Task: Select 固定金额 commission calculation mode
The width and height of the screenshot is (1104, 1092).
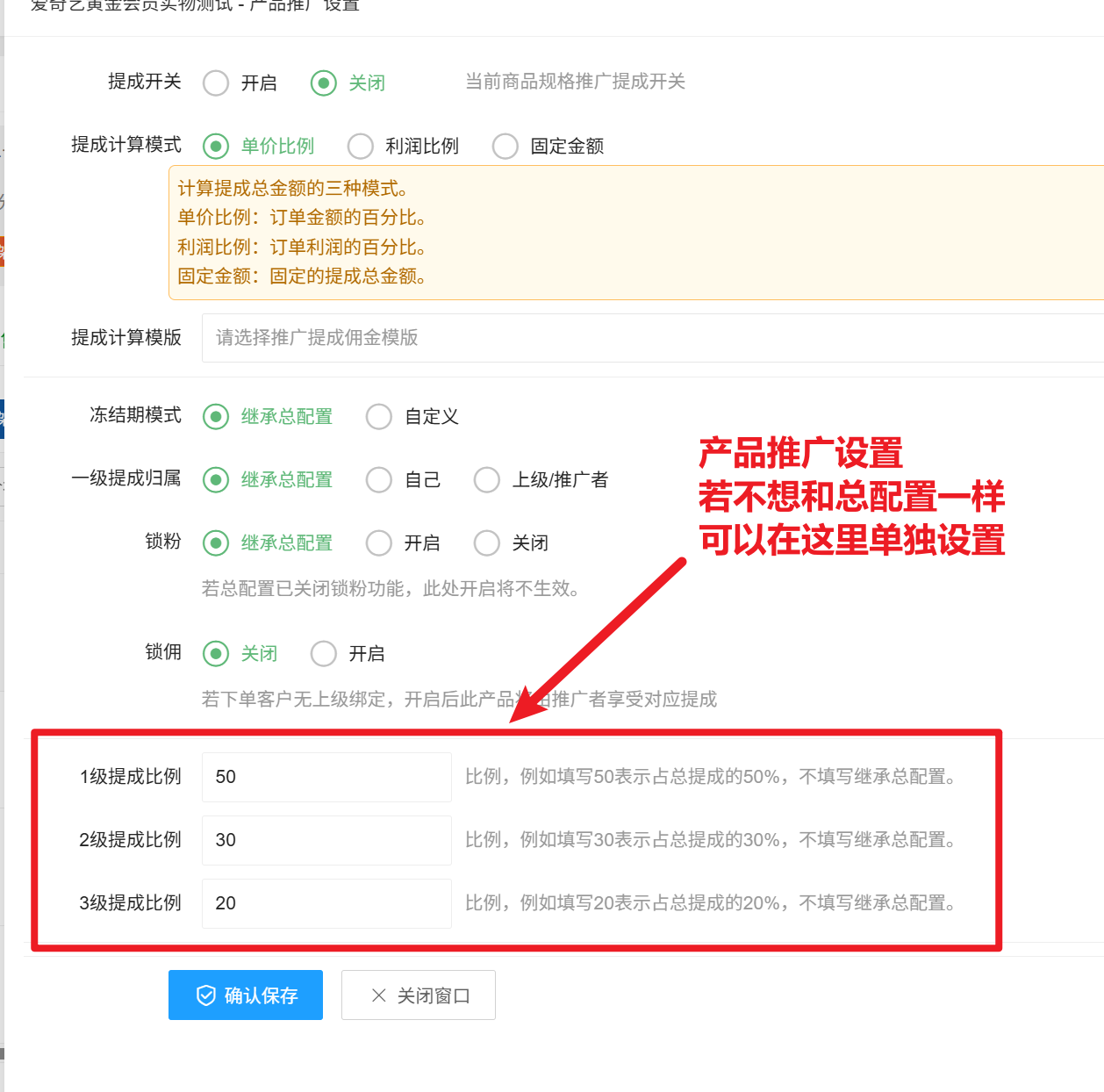Action: (505, 147)
